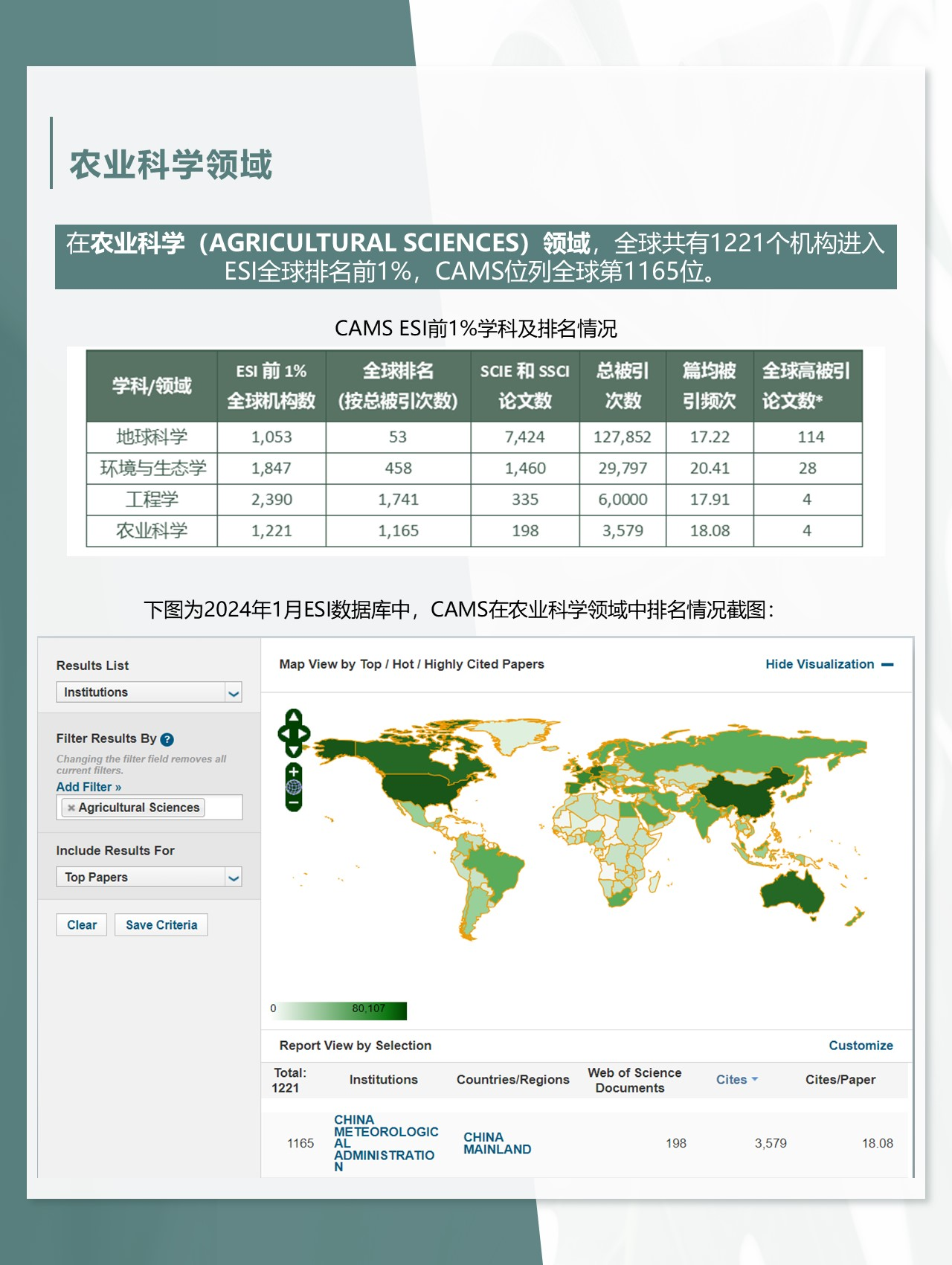Zoom in on the map with plus
The image size is (952, 1265).
(x=294, y=772)
